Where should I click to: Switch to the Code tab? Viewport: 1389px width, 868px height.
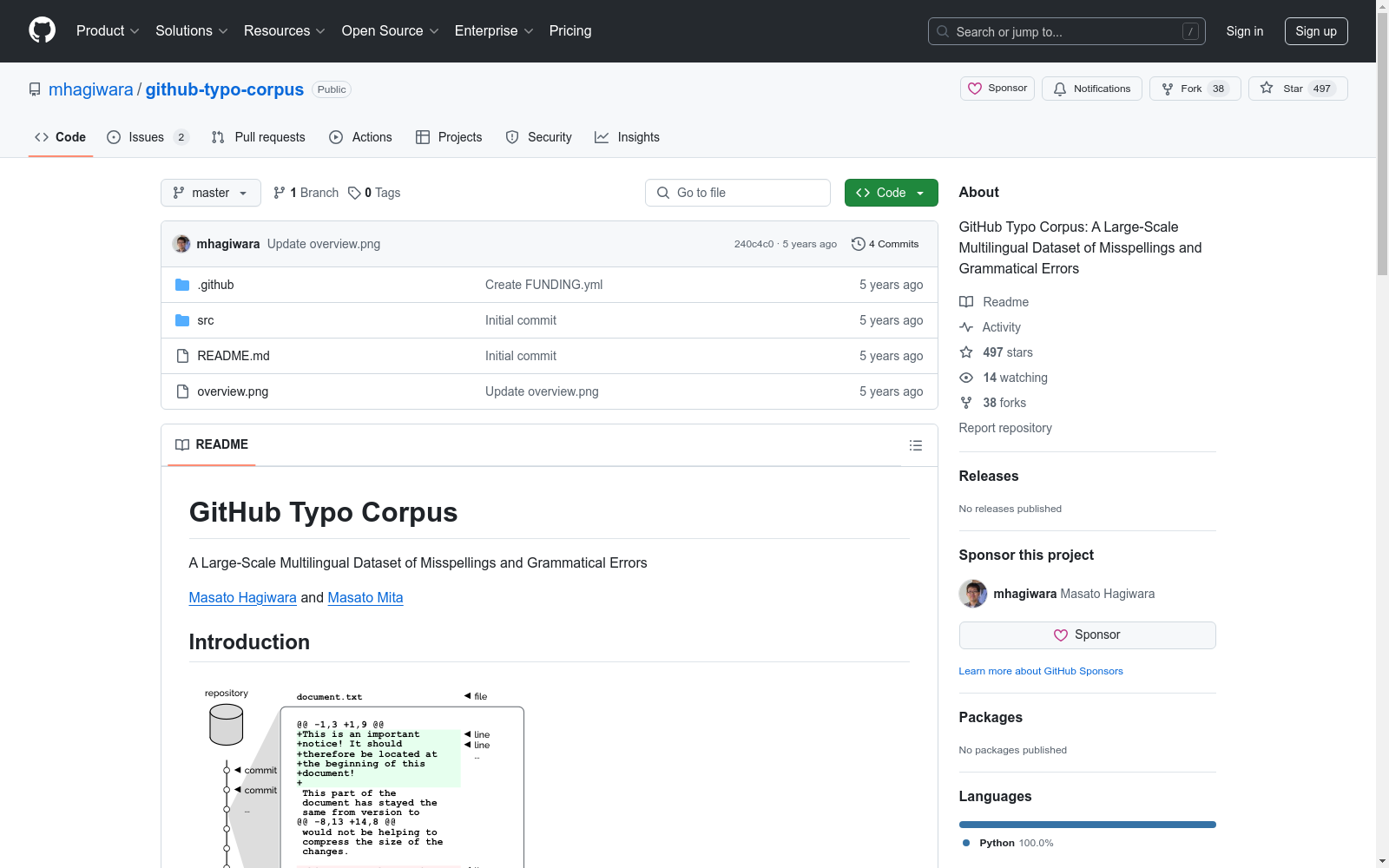click(x=61, y=137)
